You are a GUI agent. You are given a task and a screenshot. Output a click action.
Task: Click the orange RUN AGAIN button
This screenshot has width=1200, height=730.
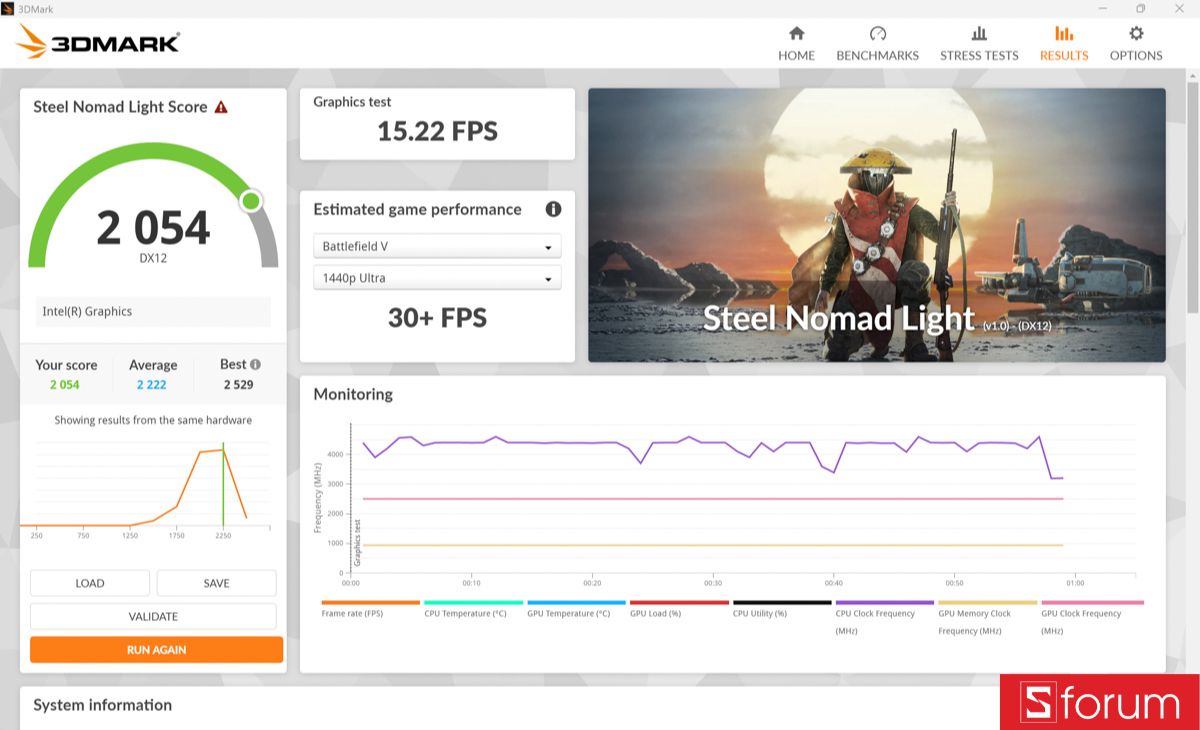click(156, 649)
